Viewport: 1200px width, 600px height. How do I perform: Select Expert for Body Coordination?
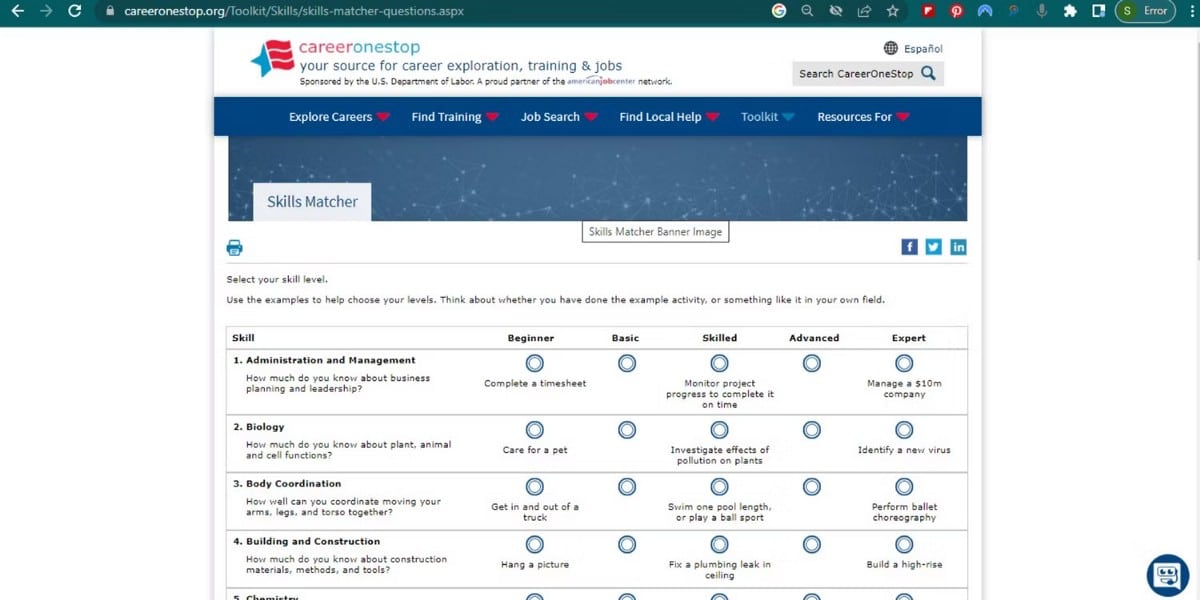pos(904,487)
